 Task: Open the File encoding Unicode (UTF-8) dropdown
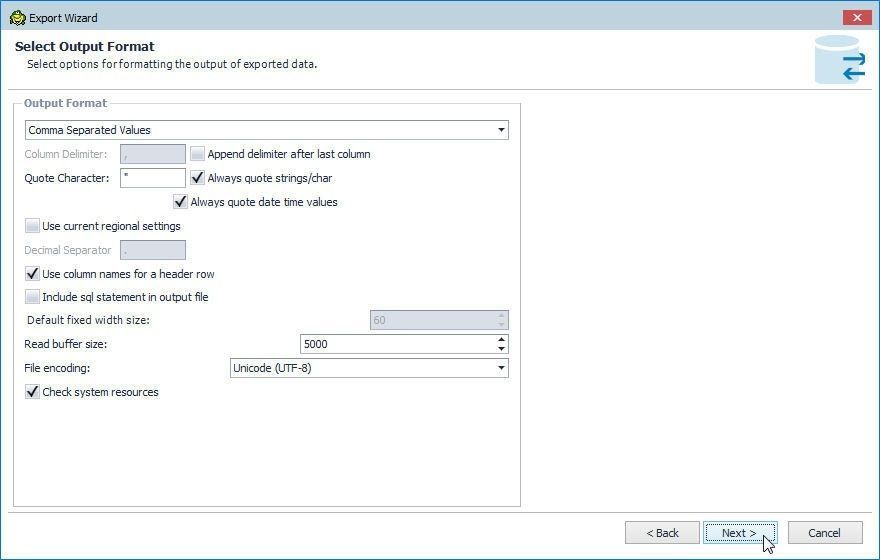tap(369, 368)
